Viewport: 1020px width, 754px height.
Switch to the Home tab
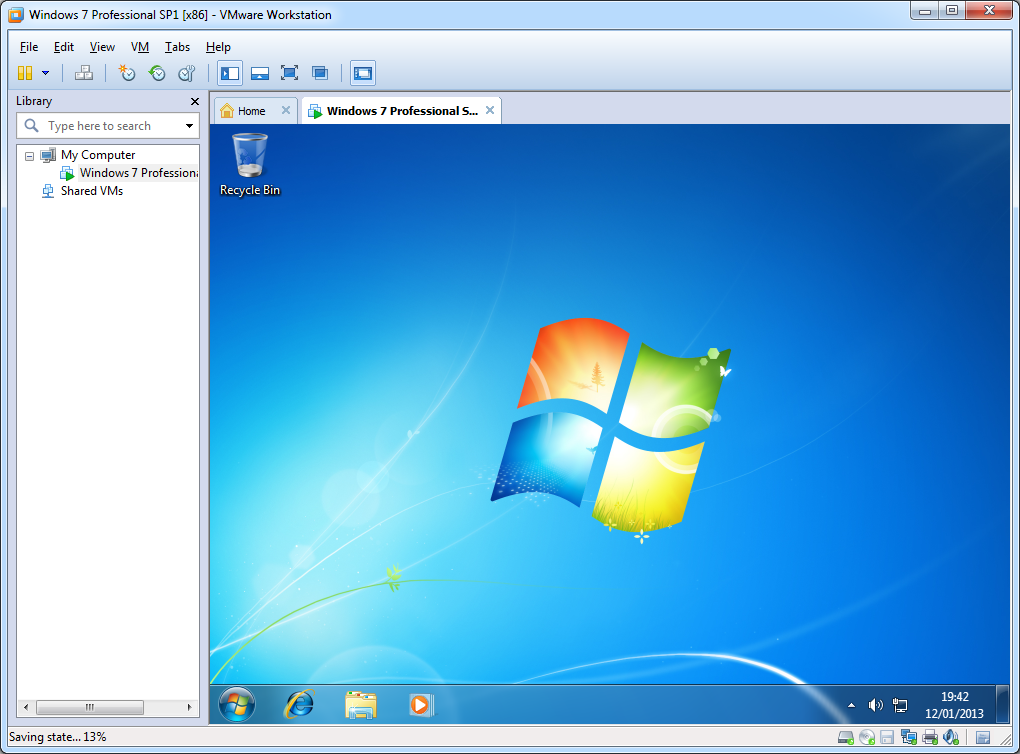pos(251,111)
